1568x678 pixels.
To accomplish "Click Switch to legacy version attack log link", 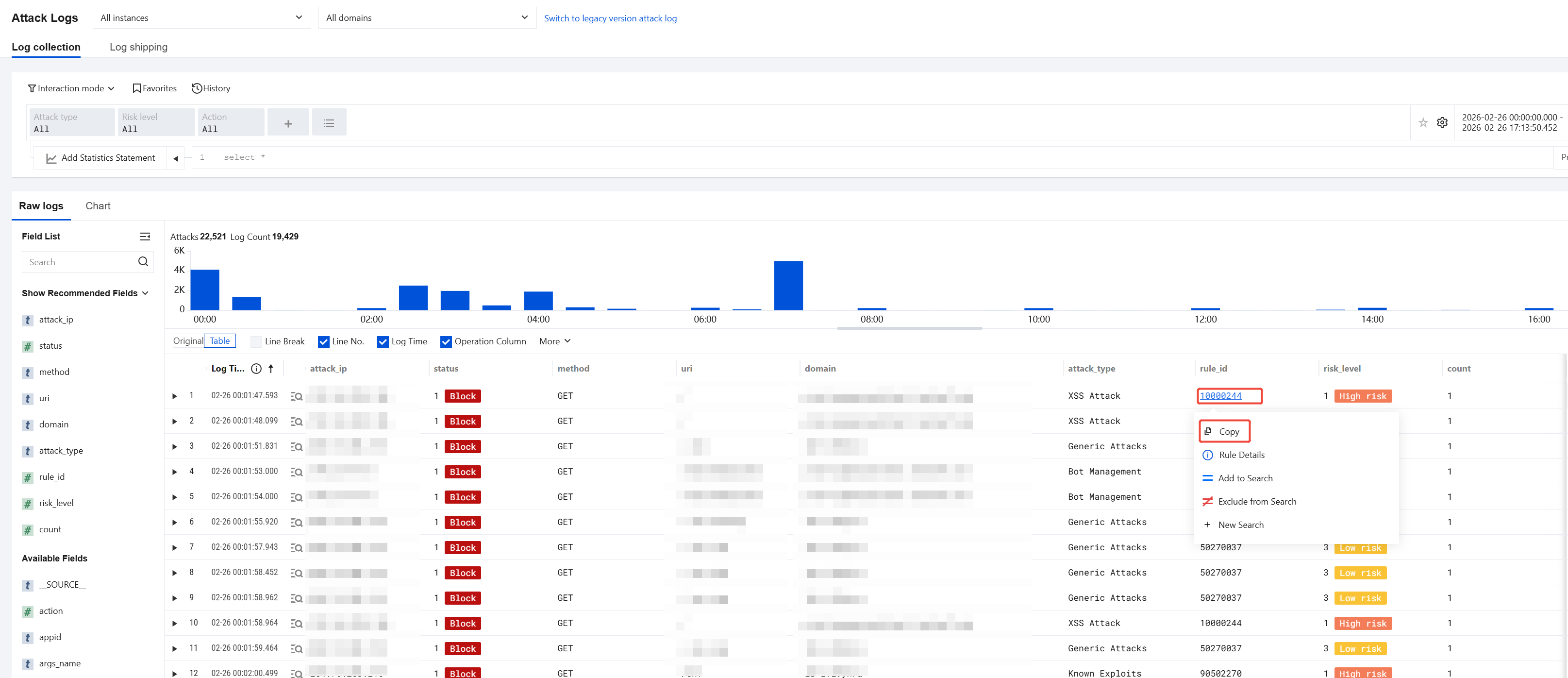I will [x=610, y=18].
